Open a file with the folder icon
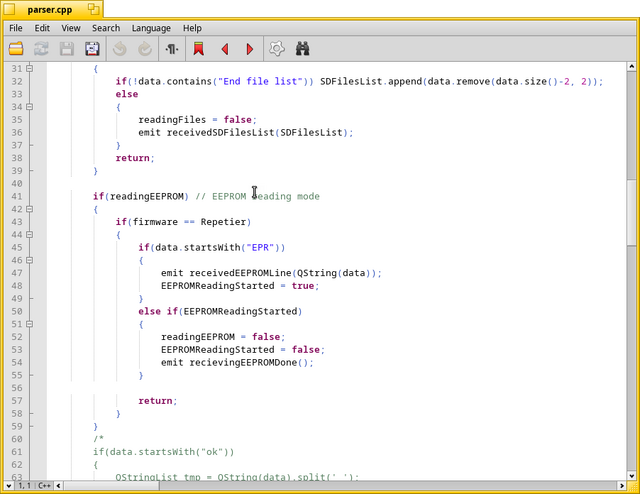 pos(16,49)
